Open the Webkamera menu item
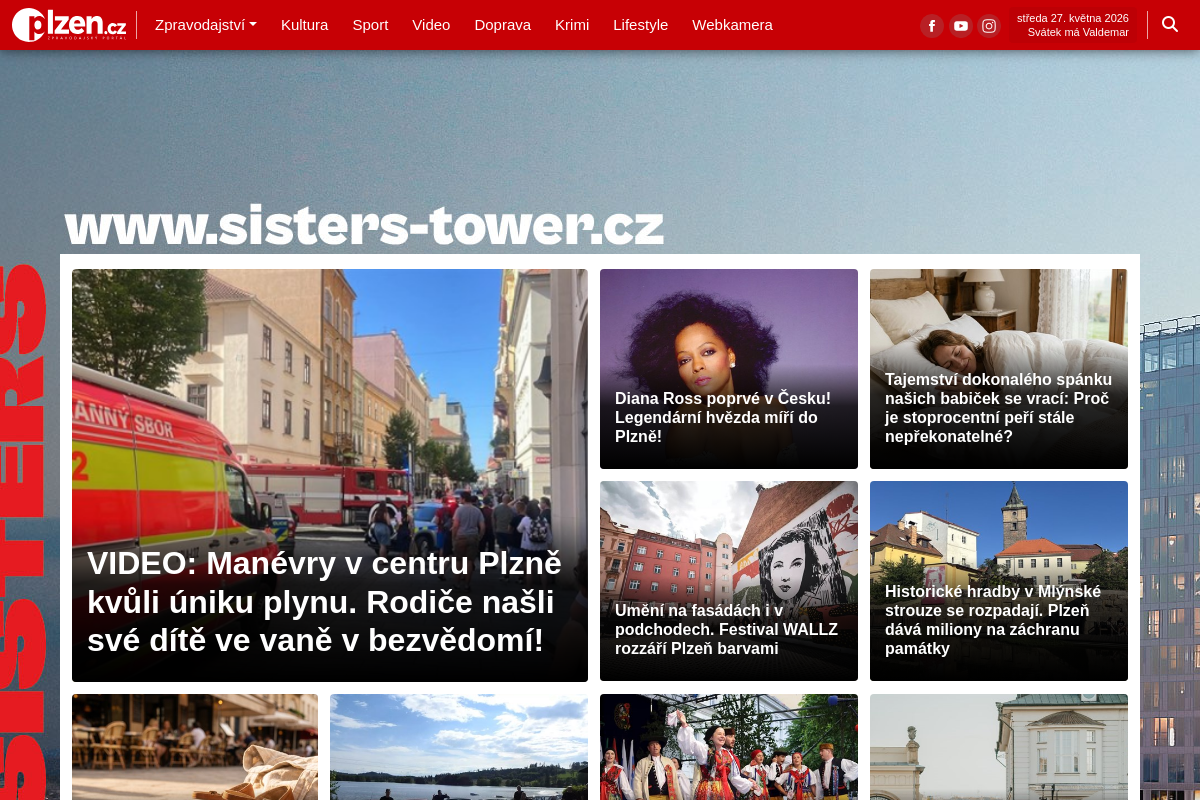This screenshot has width=1200, height=800. [x=732, y=25]
